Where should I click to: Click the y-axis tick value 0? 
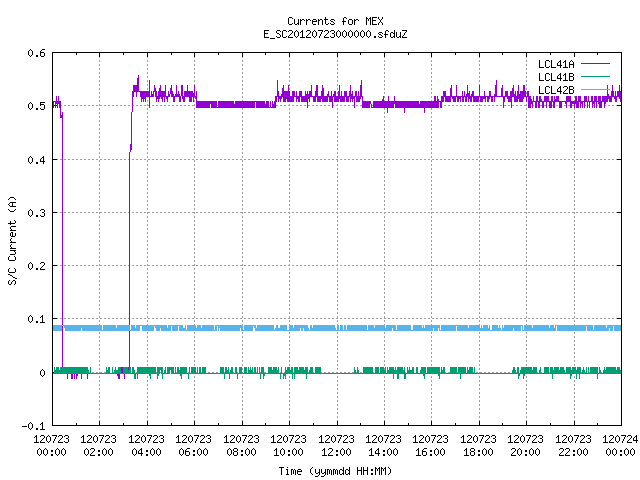pos(42,373)
